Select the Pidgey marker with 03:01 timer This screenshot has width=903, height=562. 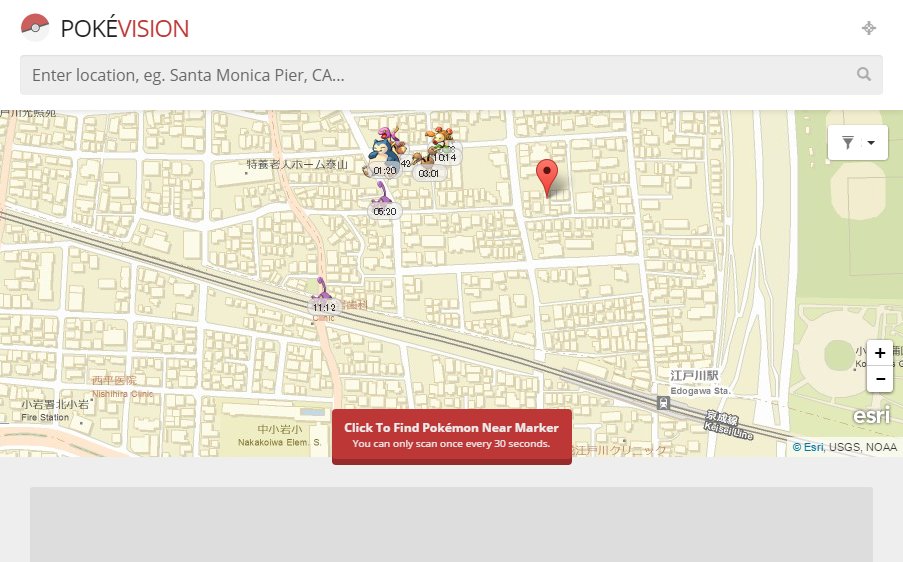427,167
